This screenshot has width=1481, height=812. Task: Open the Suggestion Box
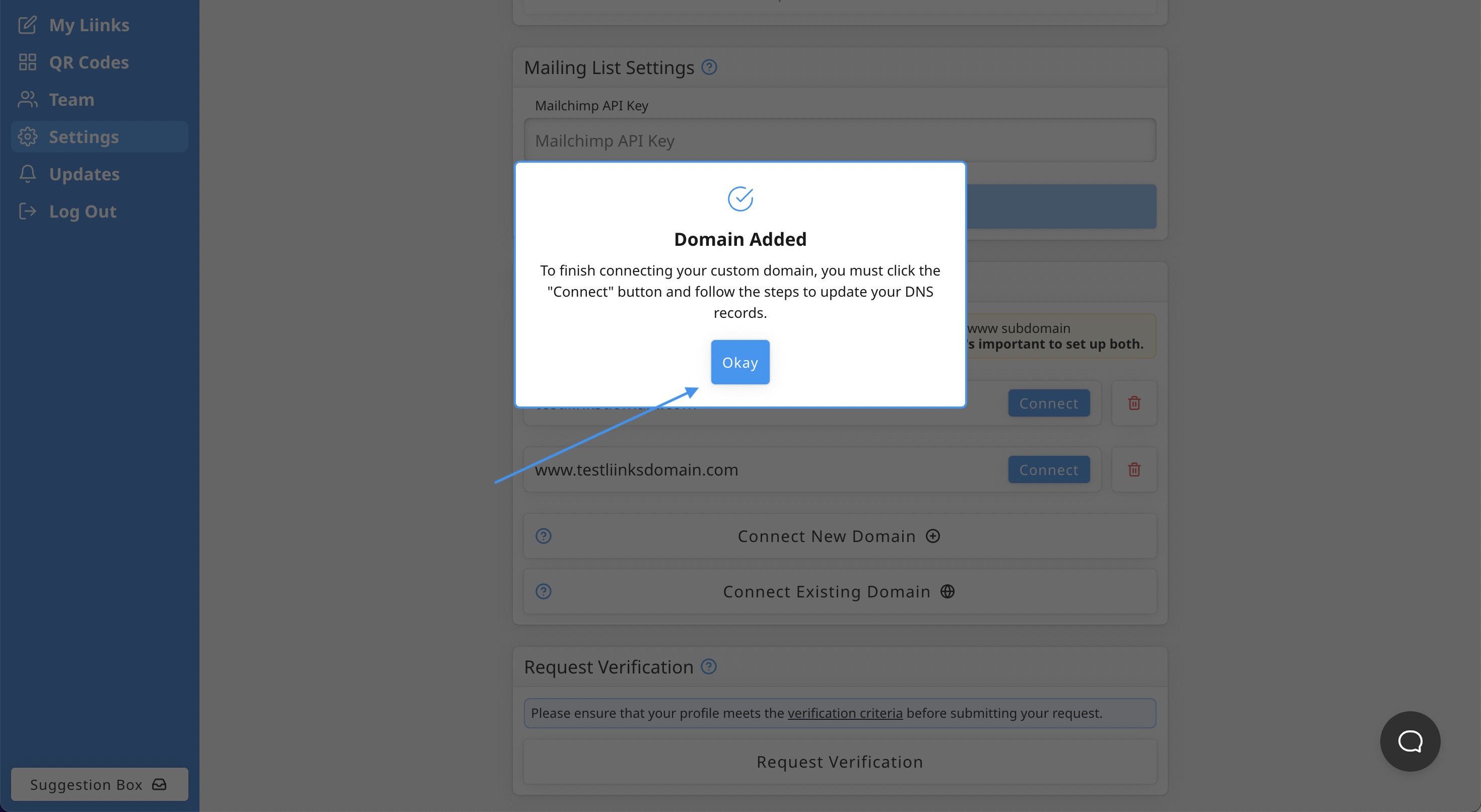[99, 784]
